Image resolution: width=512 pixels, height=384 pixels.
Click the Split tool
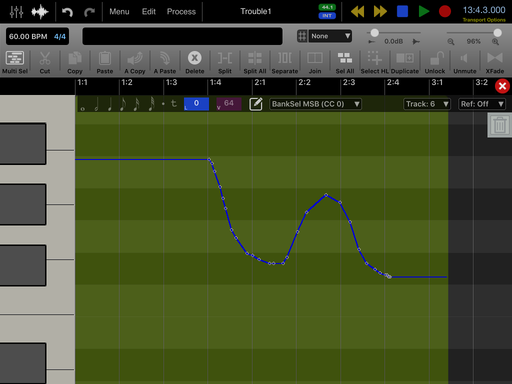(225, 63)
